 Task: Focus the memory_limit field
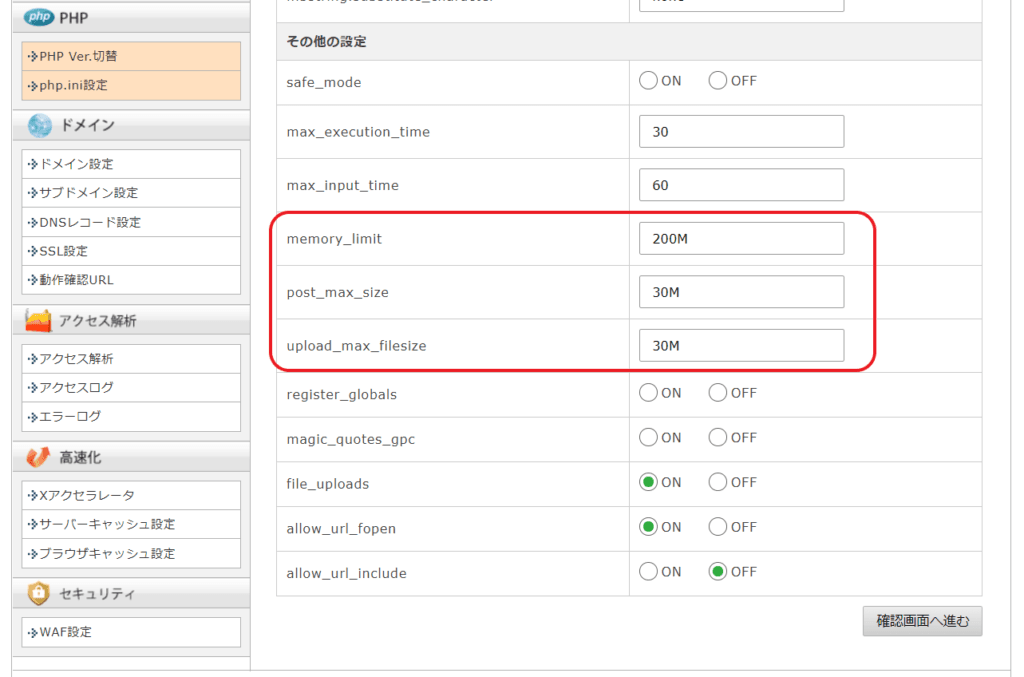click(x=741, y=238)
